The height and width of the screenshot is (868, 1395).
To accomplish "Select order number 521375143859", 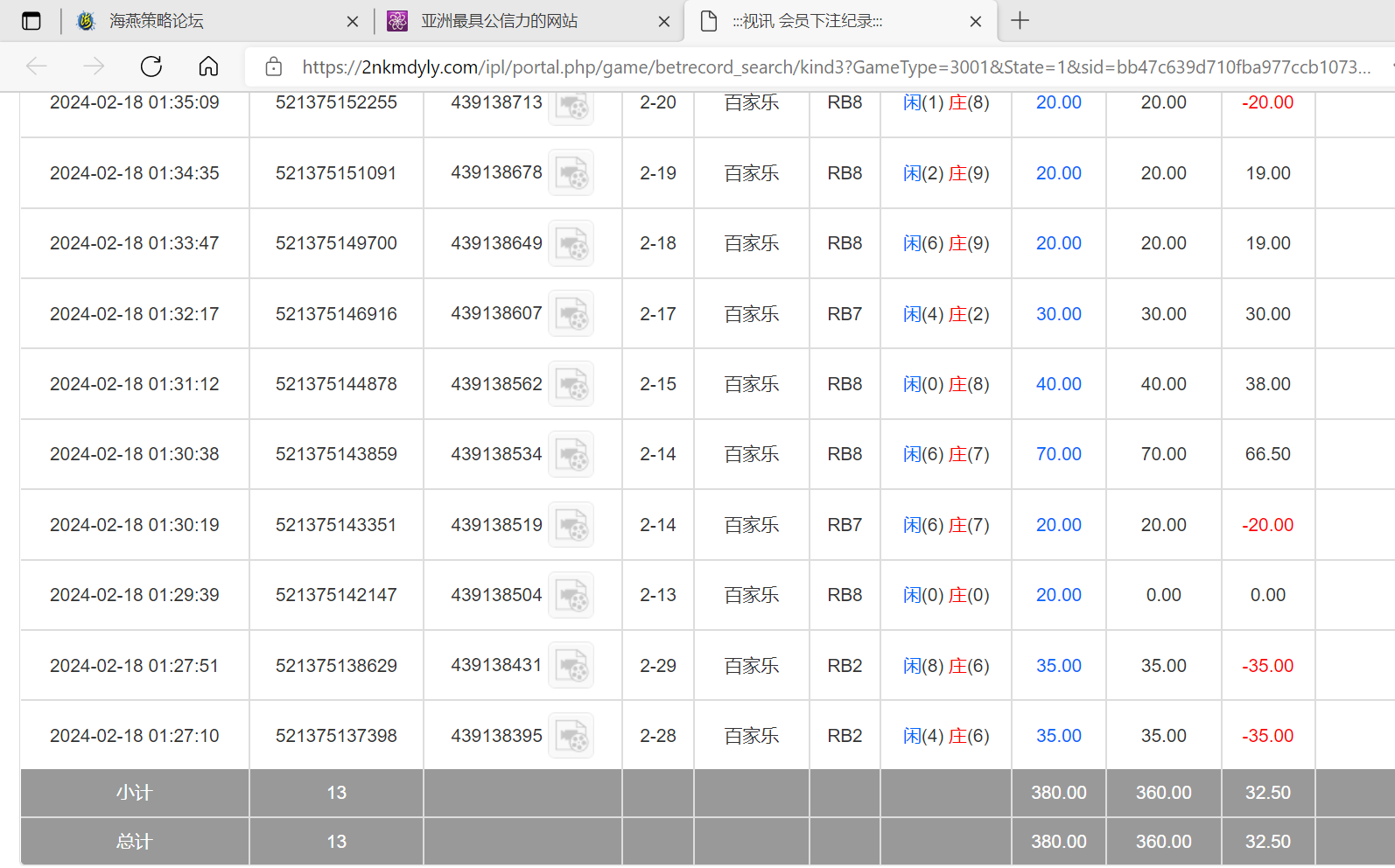I will pos(336,454).
